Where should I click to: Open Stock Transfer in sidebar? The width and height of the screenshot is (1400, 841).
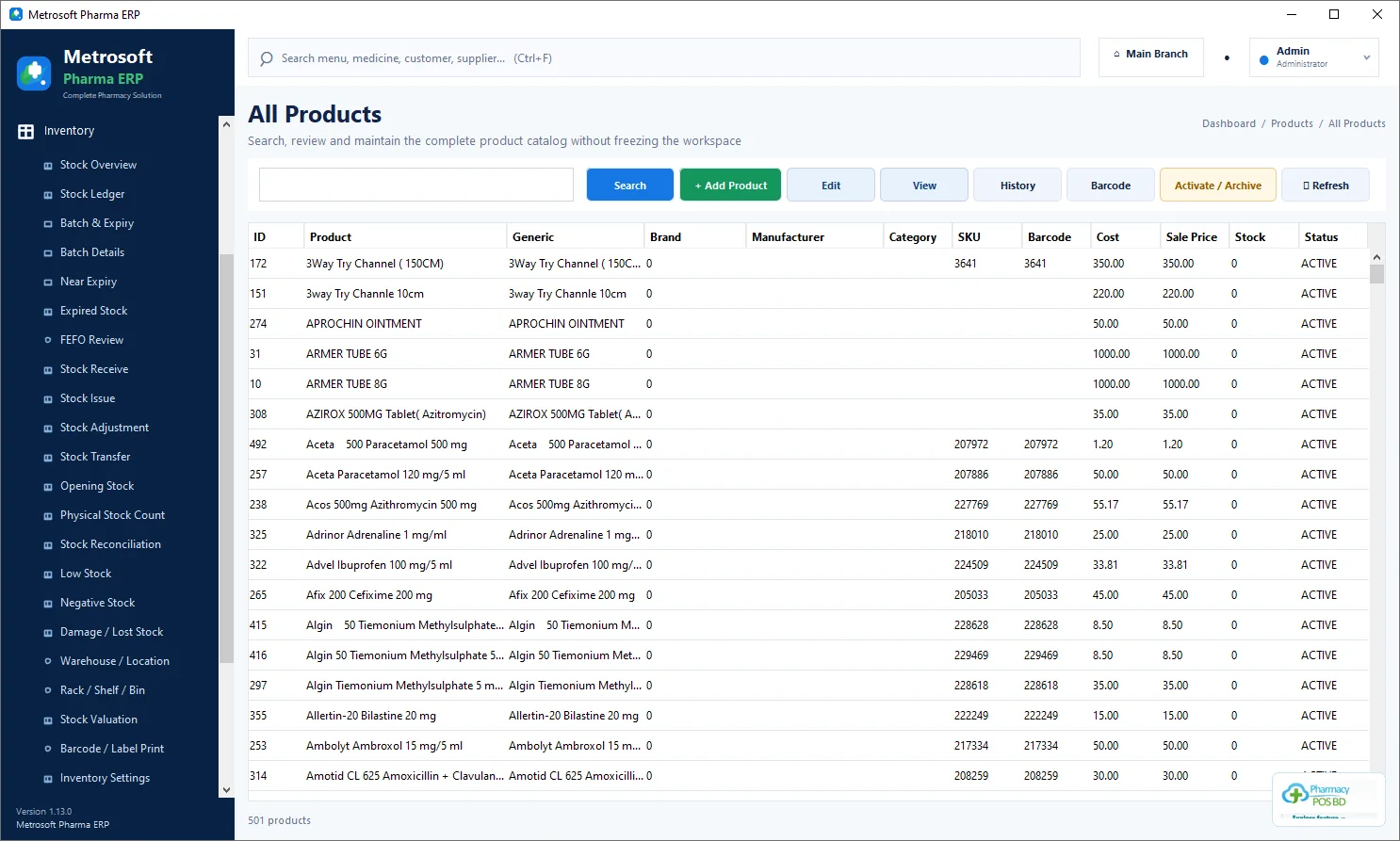pyautogui.click(x=95, y=457)
